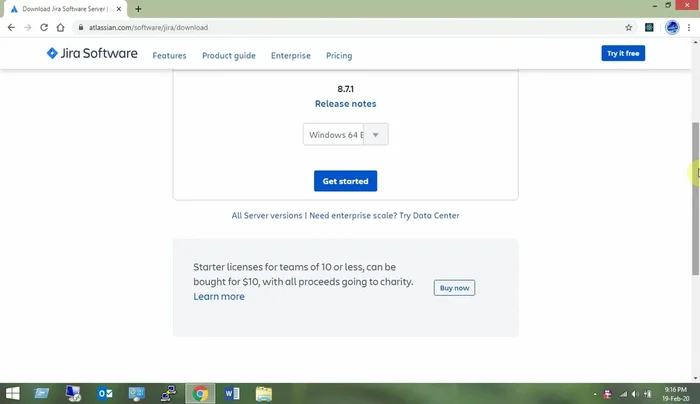Go to the home page icon
This screenshot has height=404, width=700.
(x=60, y=28)
